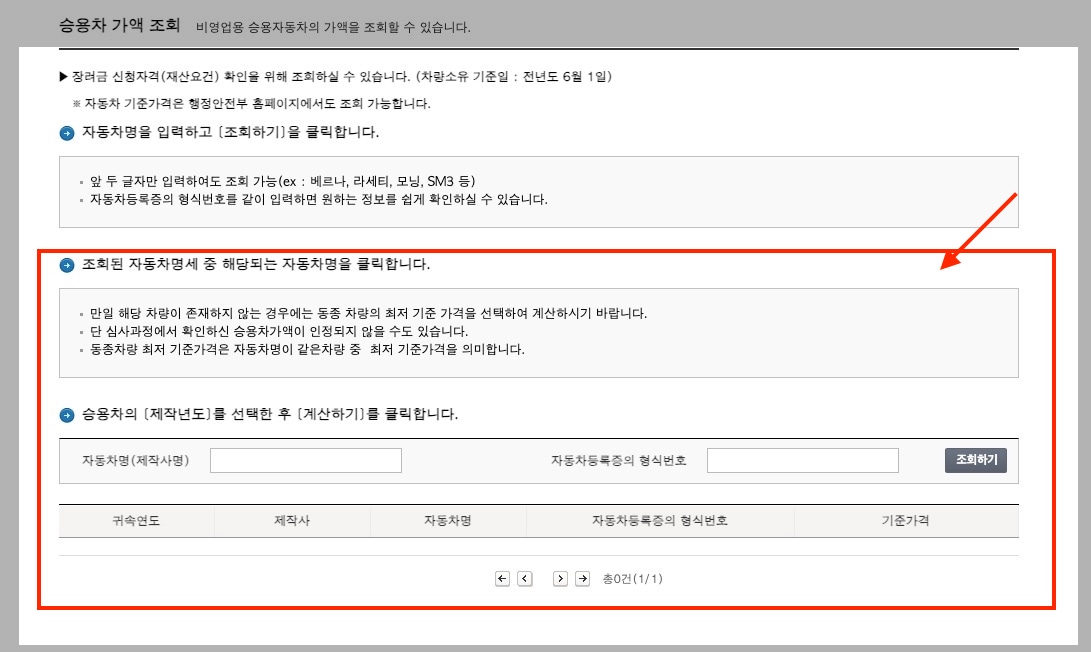This screenshot has height=652, width=1091.
Task: Click the last-page pagination arrow icon
Action: coord(582,577)
